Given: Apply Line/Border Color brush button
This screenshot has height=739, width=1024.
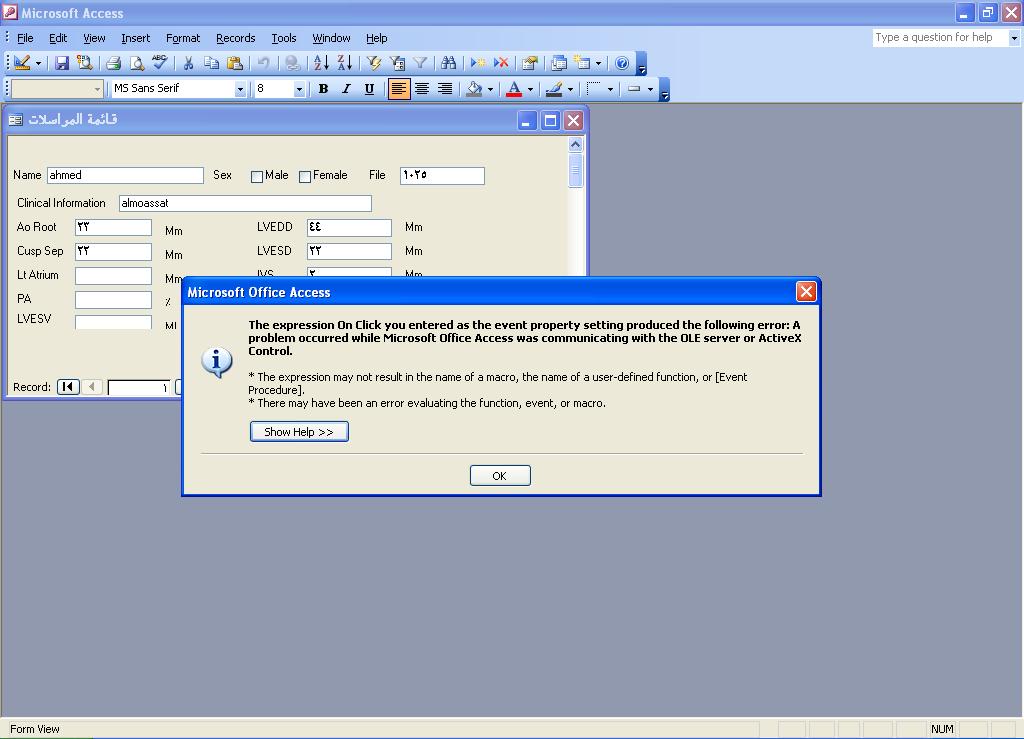Looking at the screenshot, I should click(x=554, y=89).
